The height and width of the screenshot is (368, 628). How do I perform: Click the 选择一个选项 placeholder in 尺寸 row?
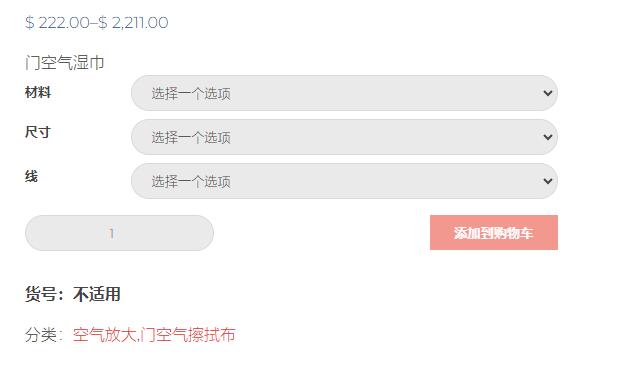click(191, 137)
